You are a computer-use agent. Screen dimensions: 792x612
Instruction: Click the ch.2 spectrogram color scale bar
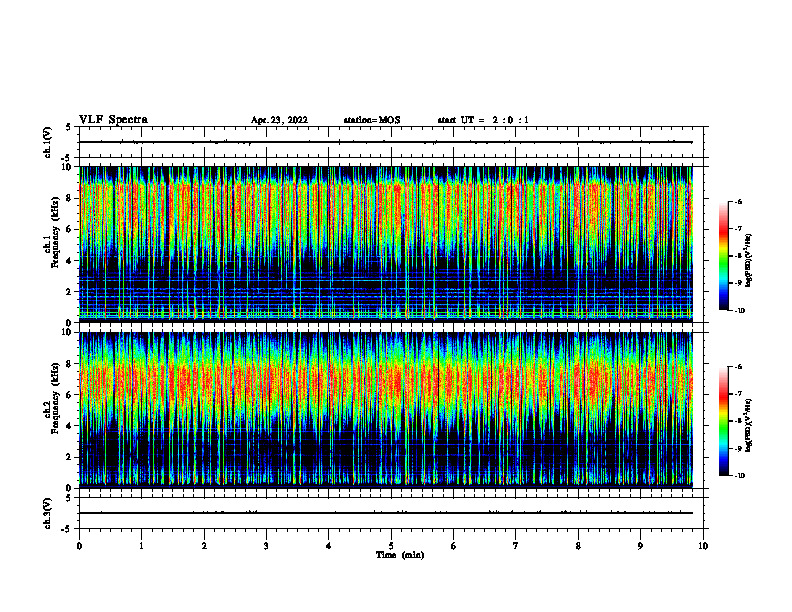pos(724,421)
